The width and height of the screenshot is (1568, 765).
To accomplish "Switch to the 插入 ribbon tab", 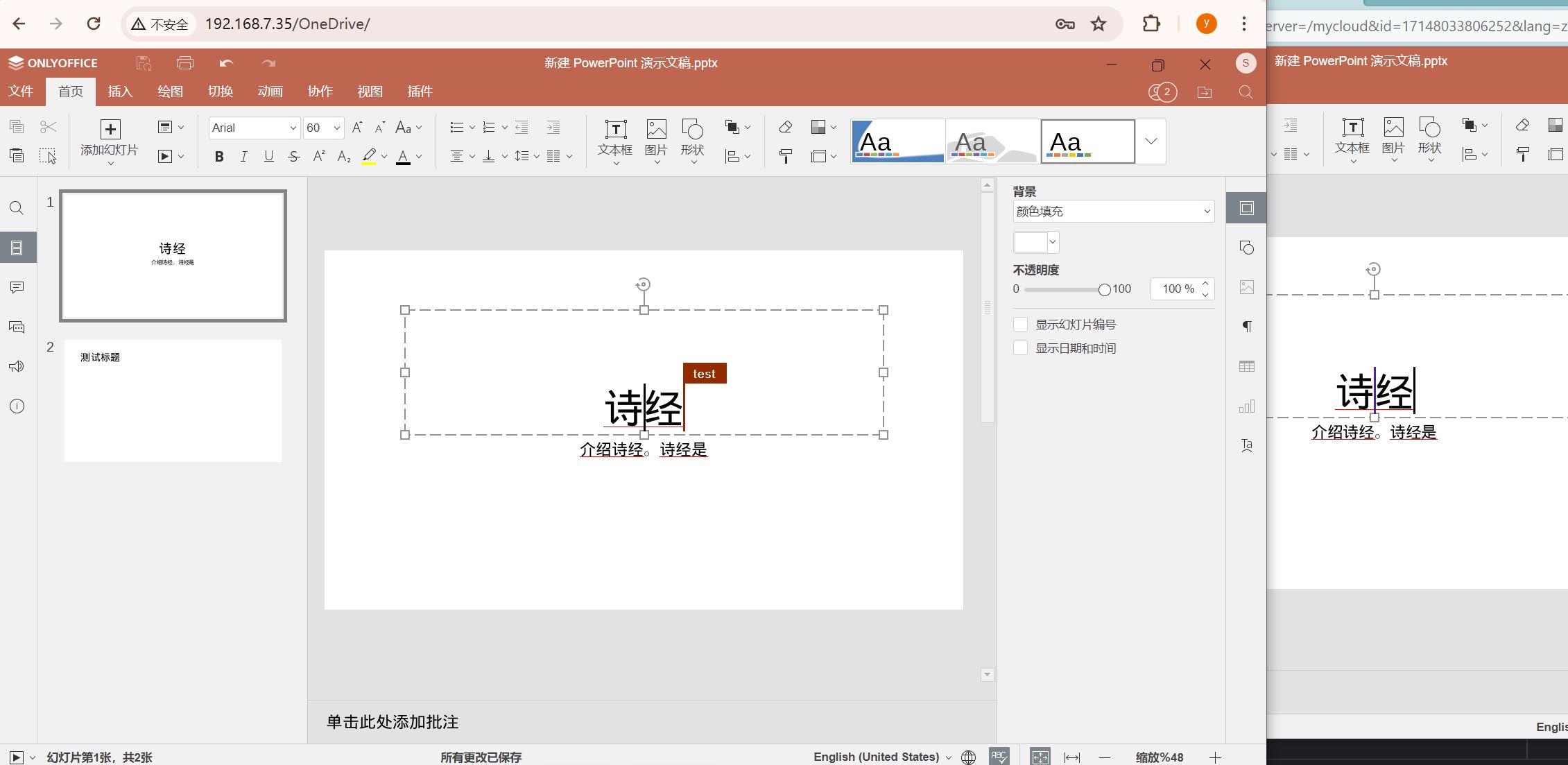I will [120, 91].
